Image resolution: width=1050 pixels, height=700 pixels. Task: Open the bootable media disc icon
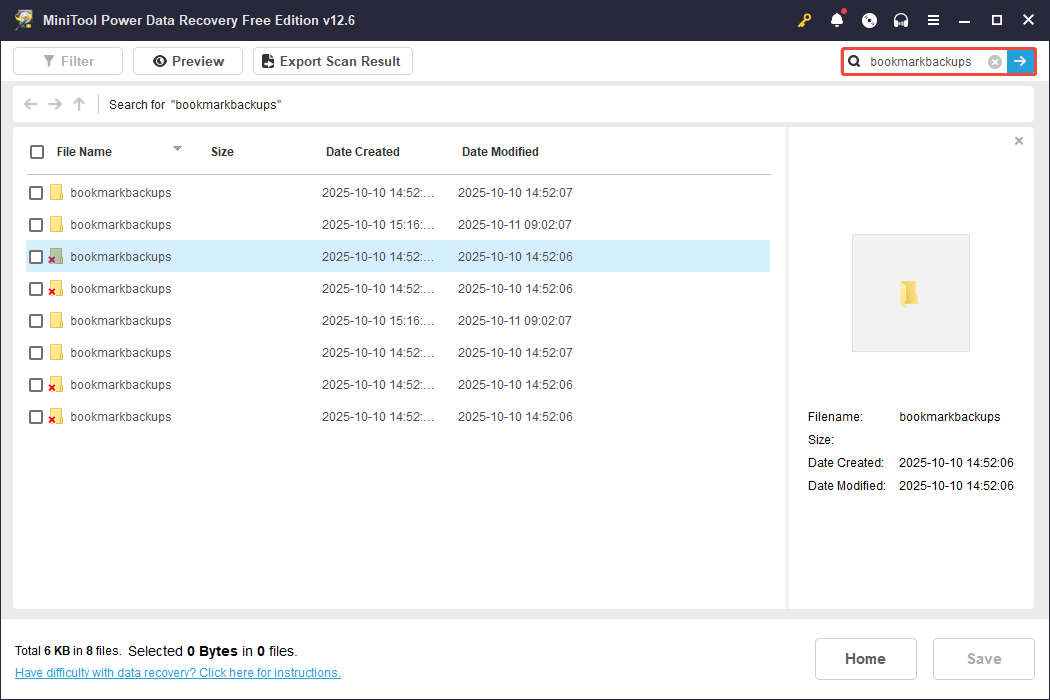[868, 19]
